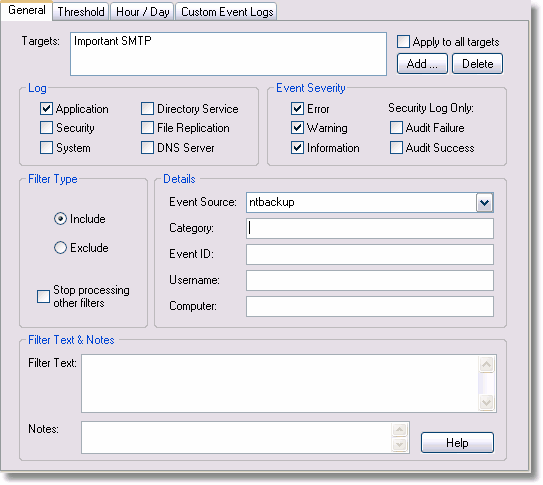Open the Custom Event Logs tab
The width and height of the screenshot is (543, 485).
226,12
